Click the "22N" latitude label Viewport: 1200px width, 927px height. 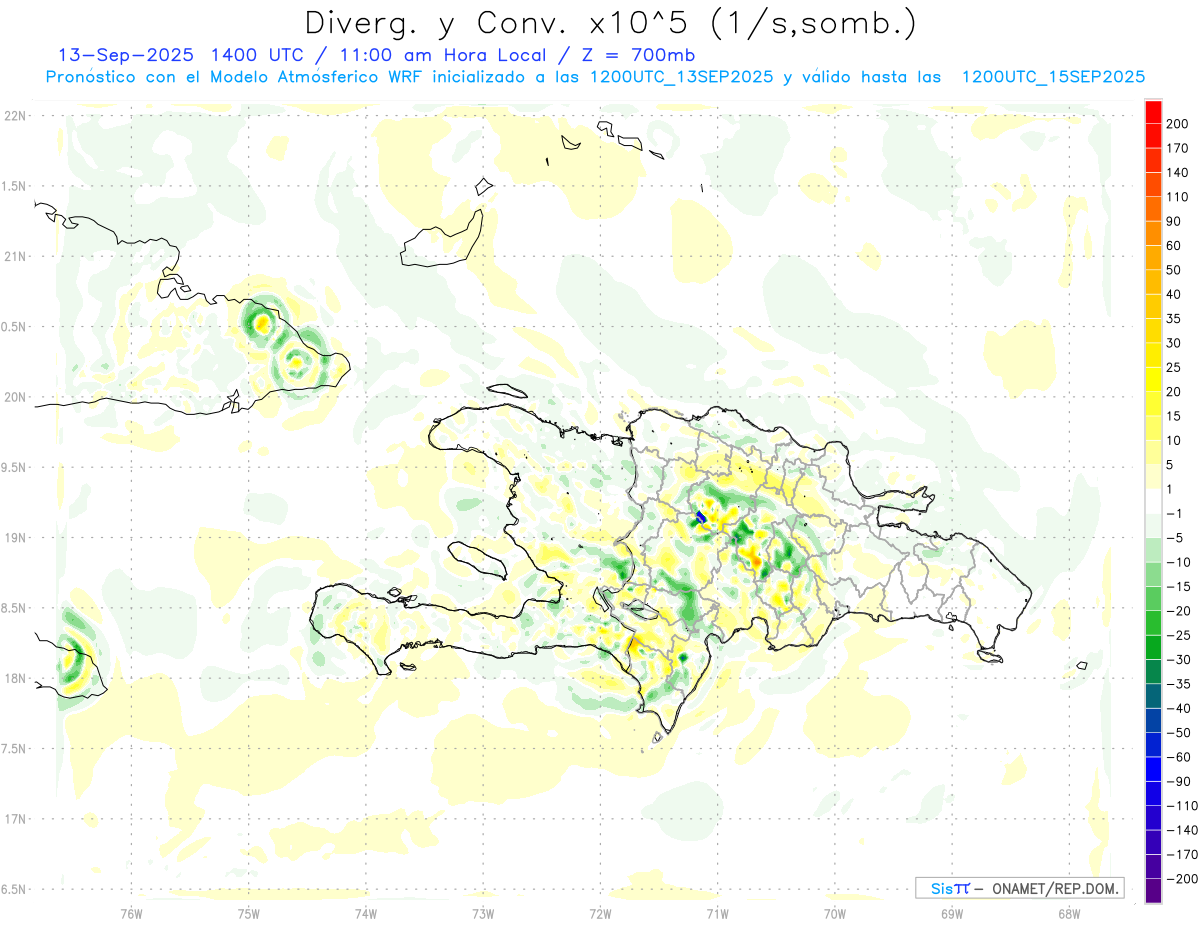[x=16, y=116]
